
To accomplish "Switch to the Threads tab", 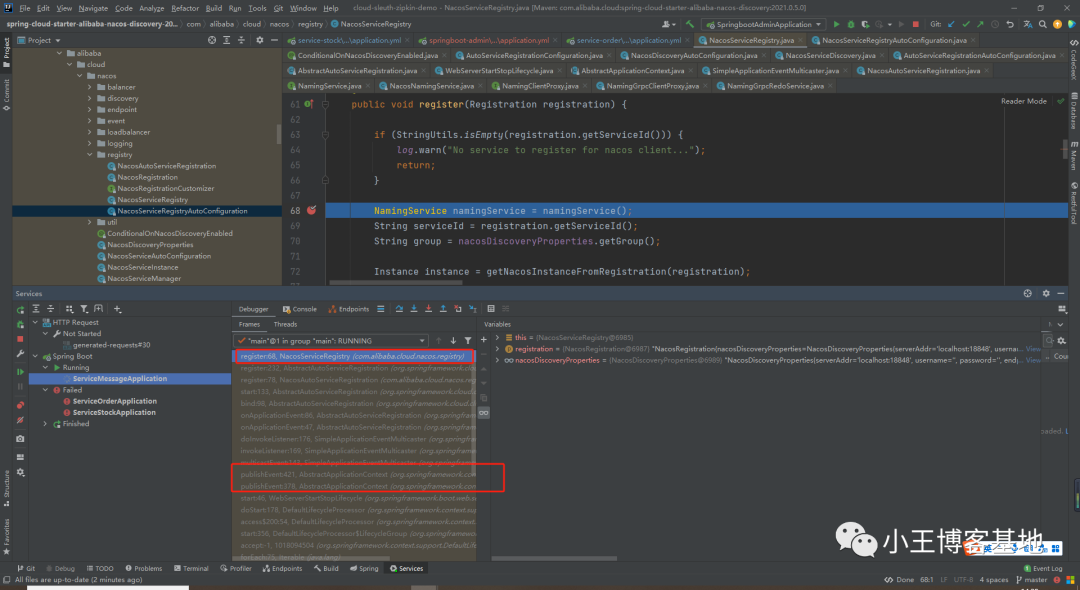I will coord(285,324).
